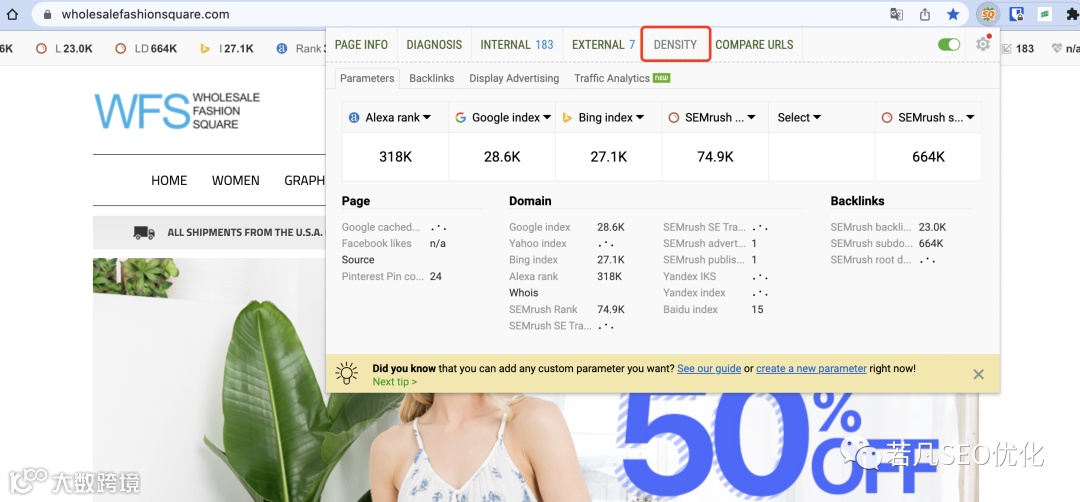Open the Display Advertising sub-tab
Screen dimensions: 1080x502
pos(514,78)
